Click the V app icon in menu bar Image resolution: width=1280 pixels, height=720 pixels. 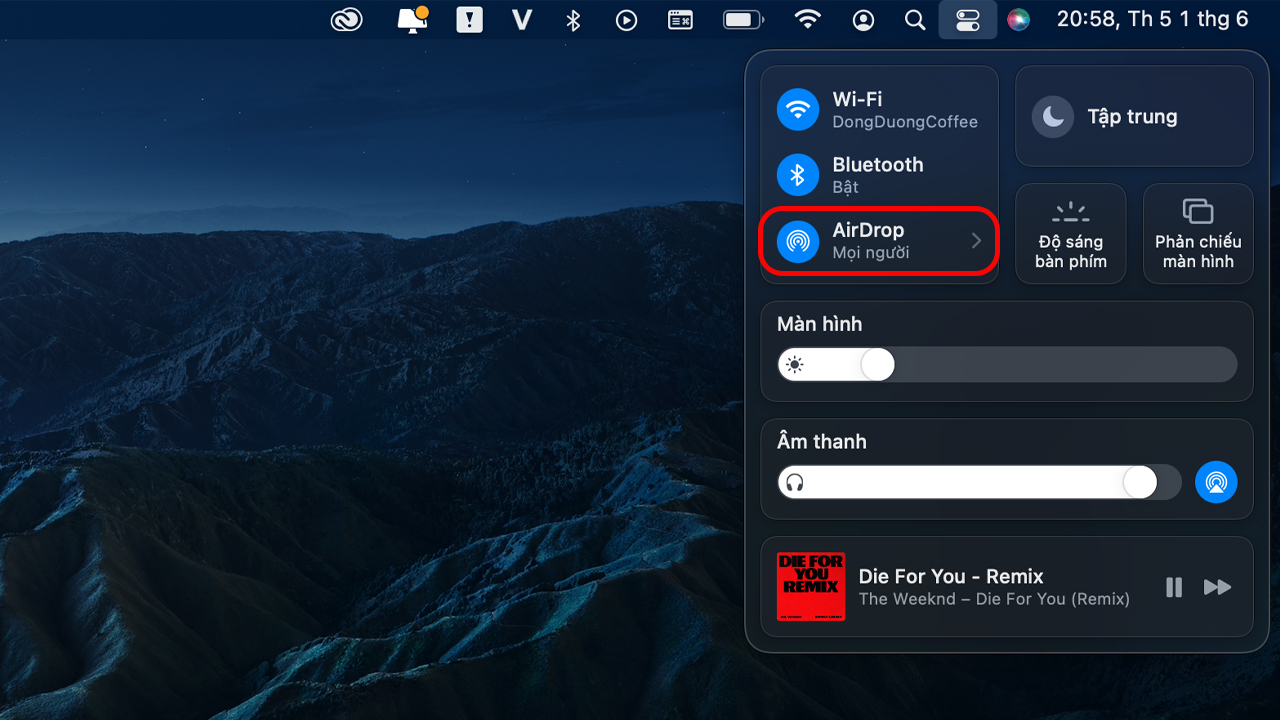pos(521,20)
